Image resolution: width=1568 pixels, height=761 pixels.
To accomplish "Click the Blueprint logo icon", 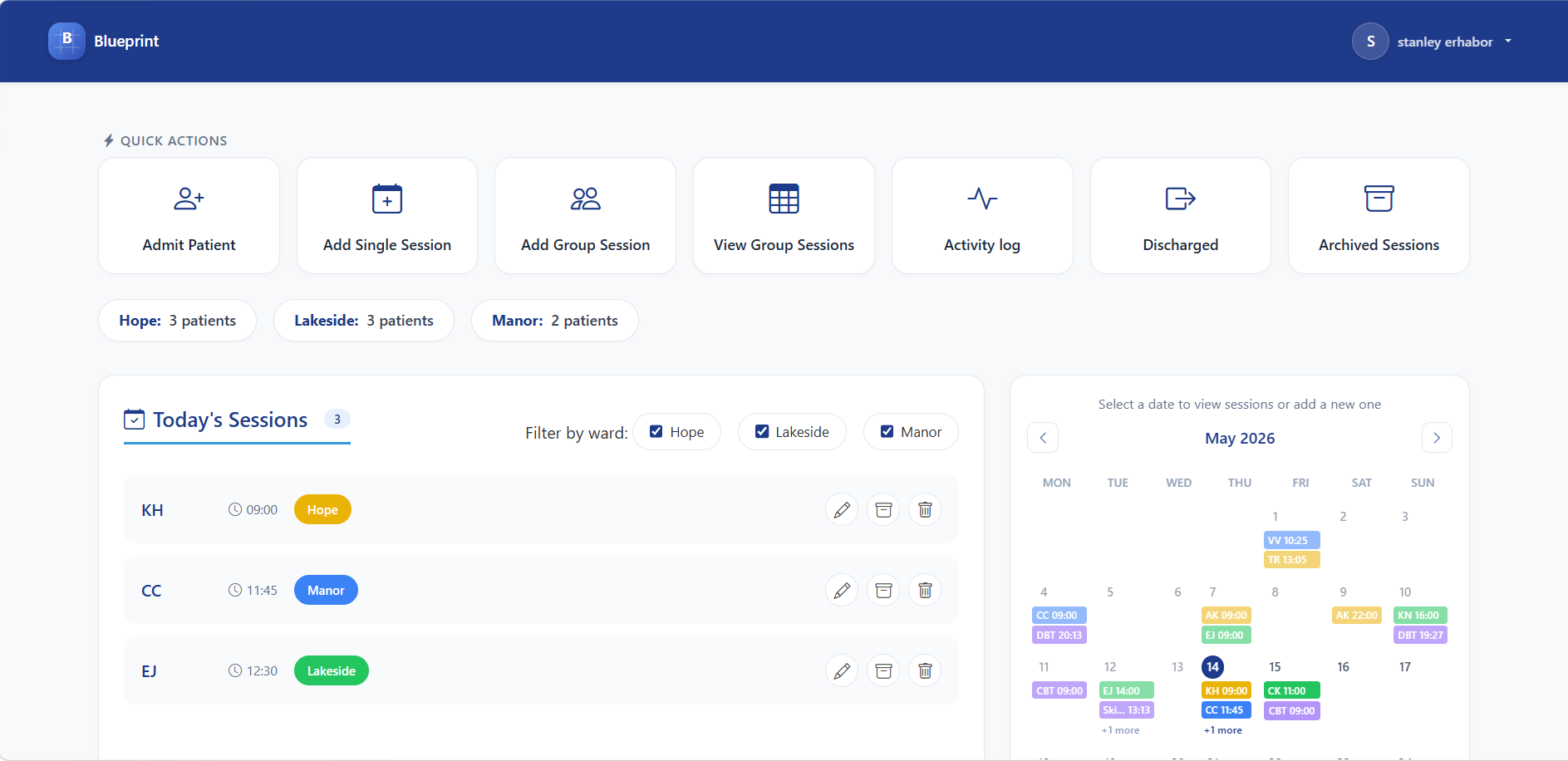I will (66, 41).
